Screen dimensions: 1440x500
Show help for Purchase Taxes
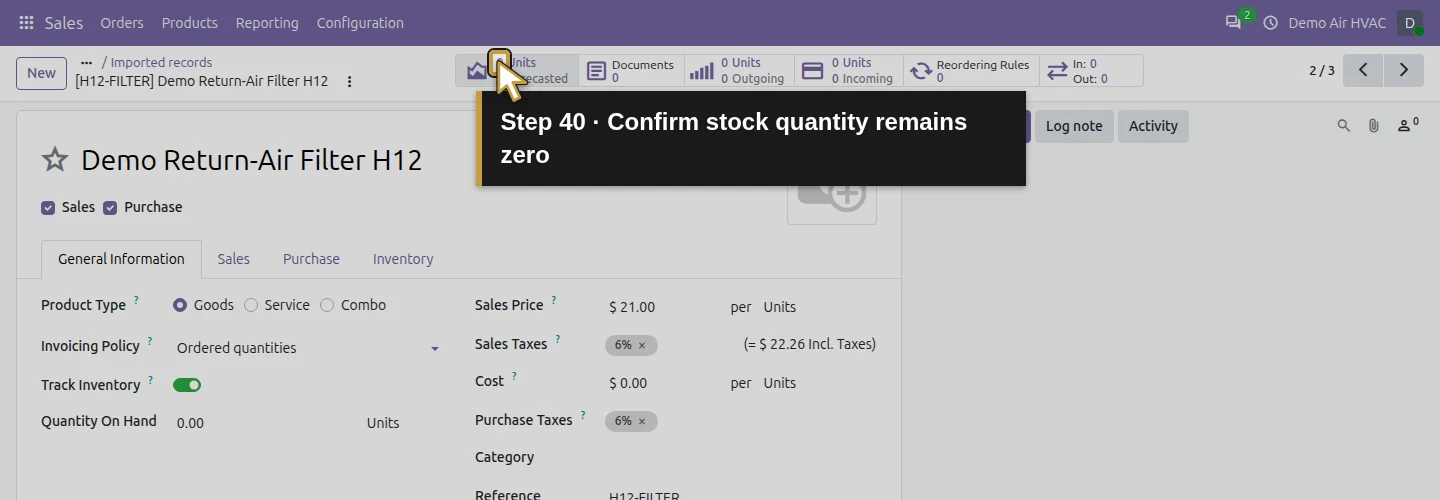click(583, 415)
